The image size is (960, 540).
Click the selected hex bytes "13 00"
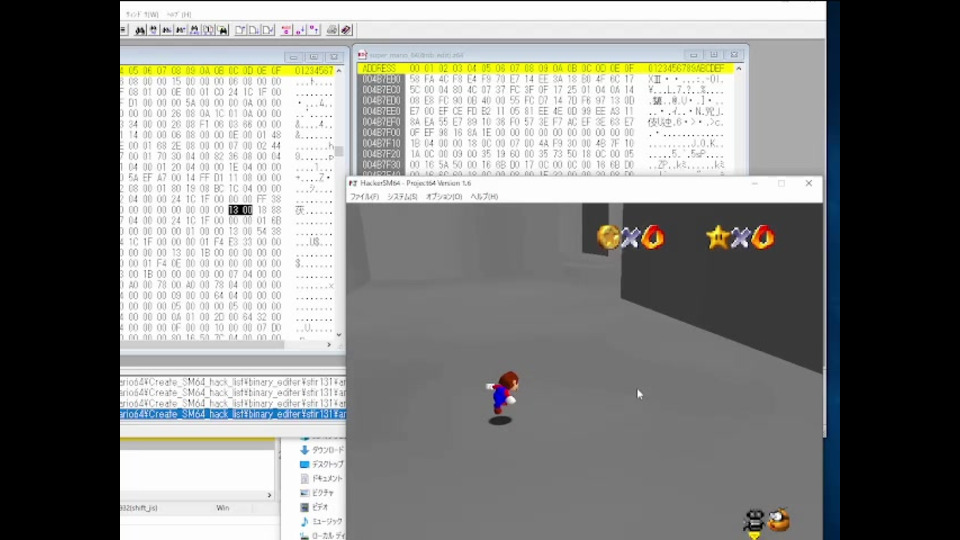pos(240,210)
